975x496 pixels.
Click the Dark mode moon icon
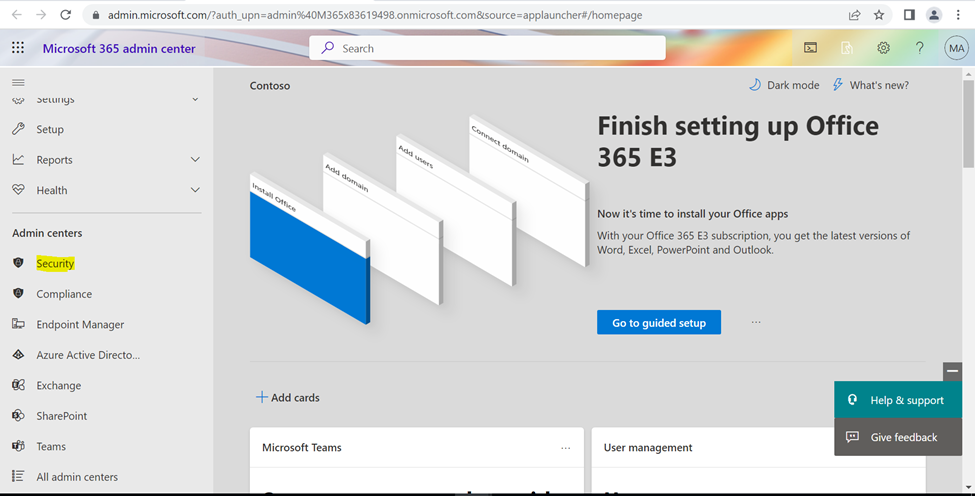click(755, 85)
